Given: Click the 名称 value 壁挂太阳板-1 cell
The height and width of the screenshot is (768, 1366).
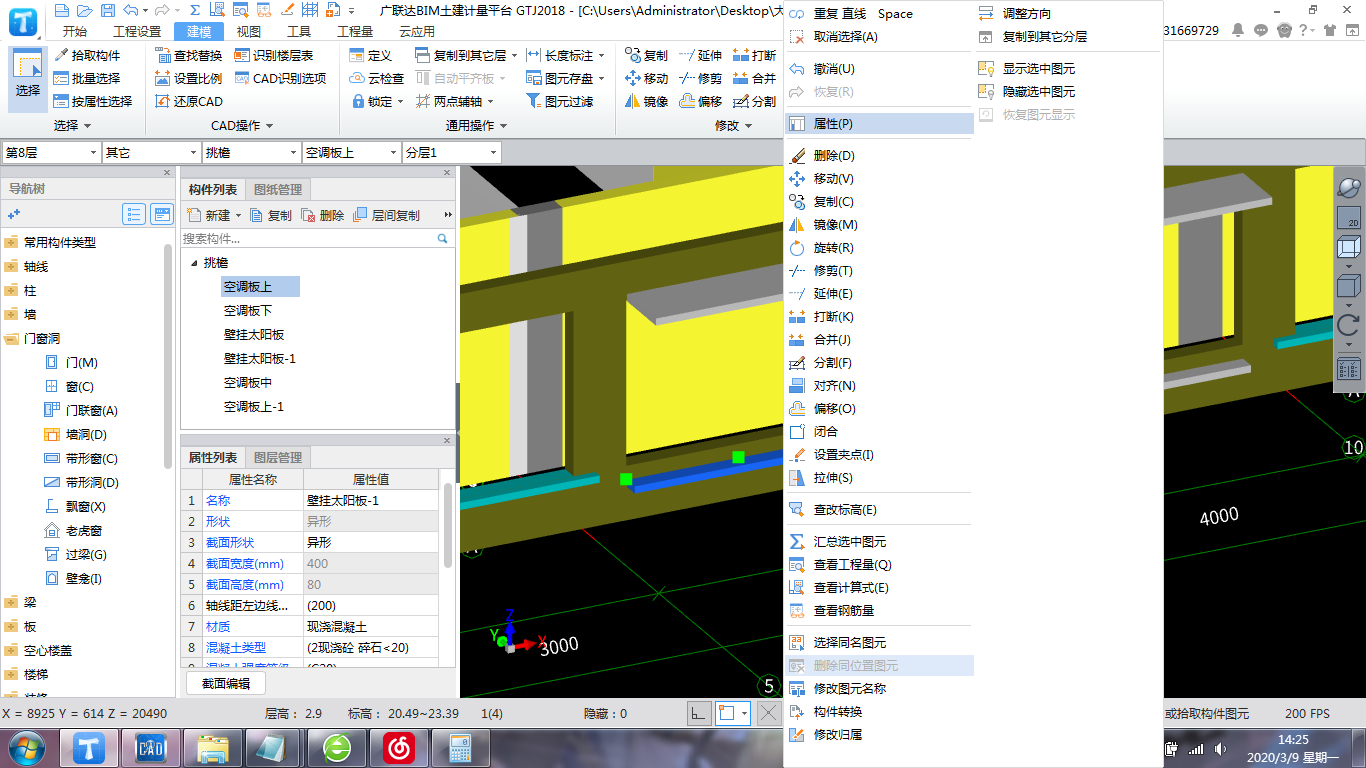Looking at the screenshot, I should (x=371, y=500).
